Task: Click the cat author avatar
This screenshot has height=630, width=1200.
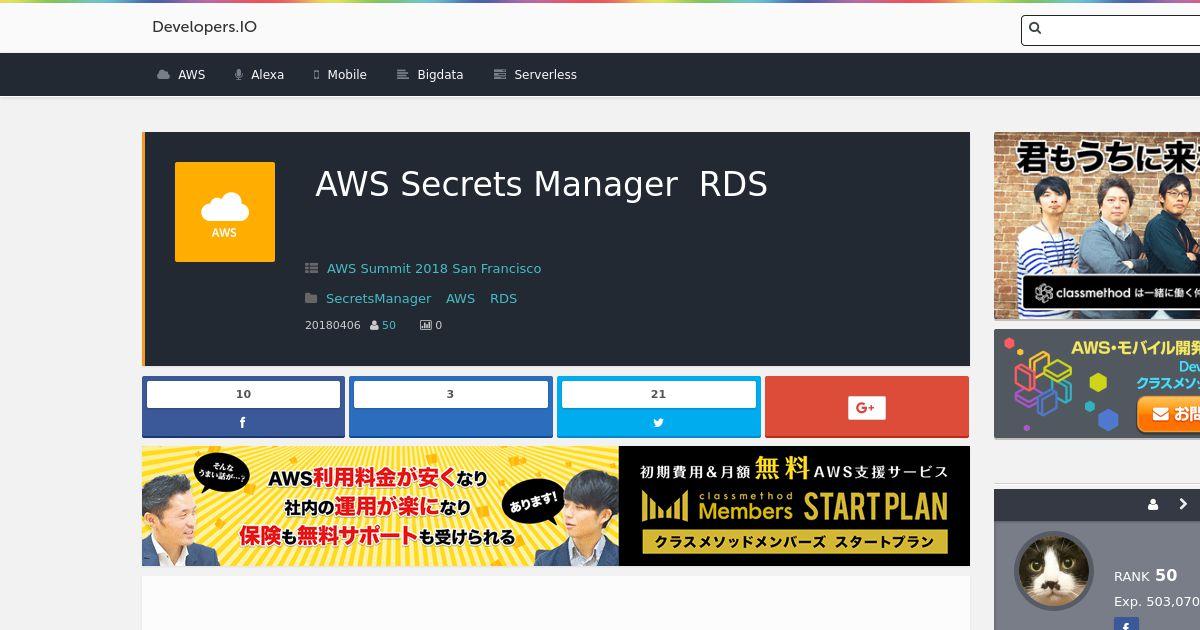Action: tap(1053, 570)
